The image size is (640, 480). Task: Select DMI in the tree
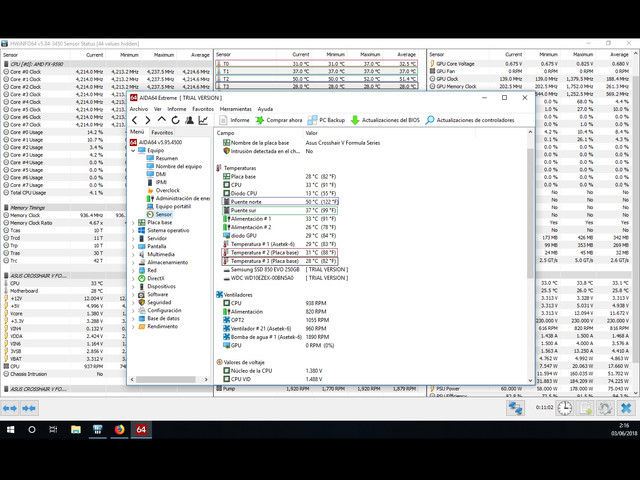point(161,174)
